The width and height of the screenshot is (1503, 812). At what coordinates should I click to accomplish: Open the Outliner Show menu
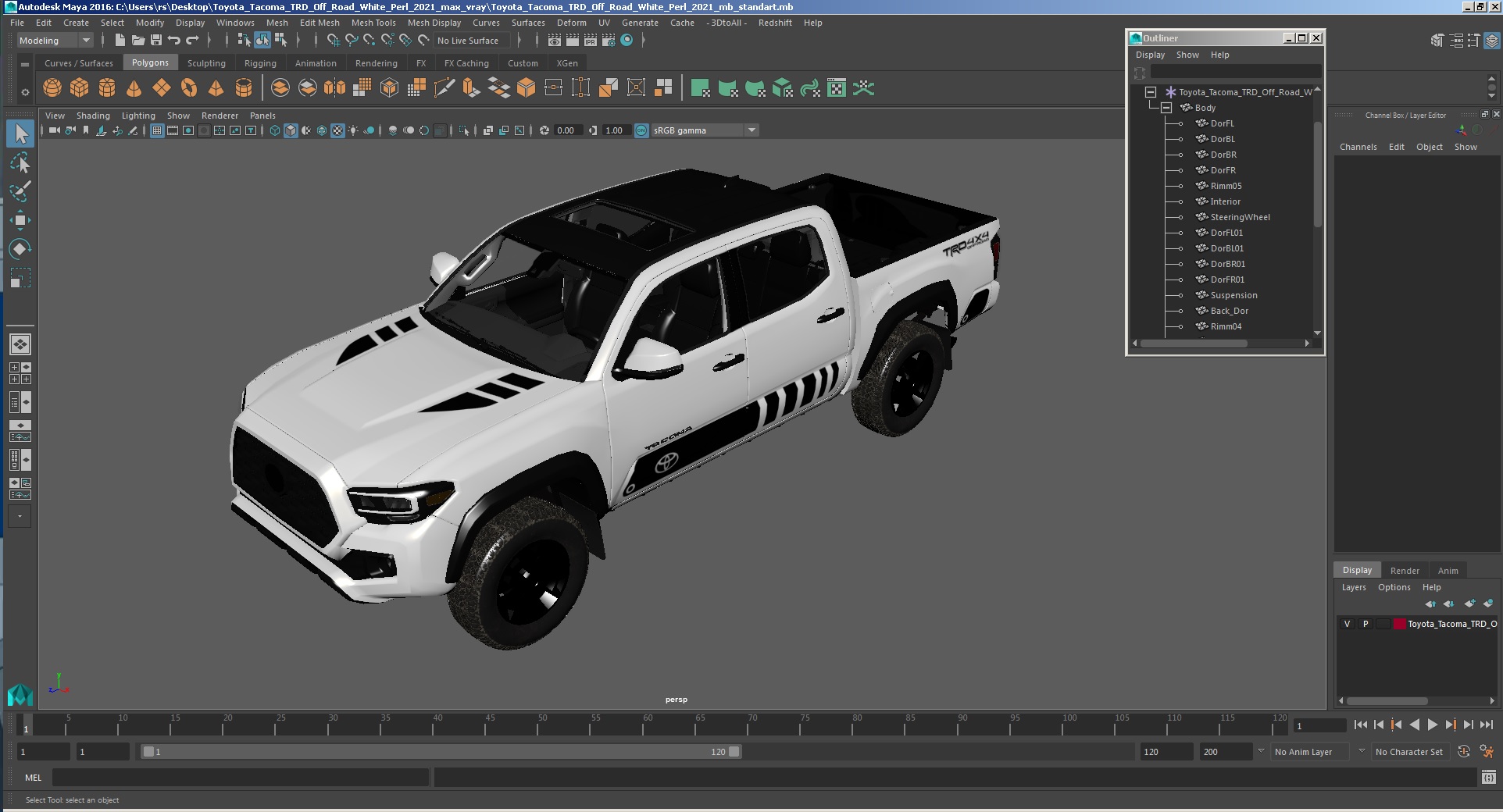1187,55
